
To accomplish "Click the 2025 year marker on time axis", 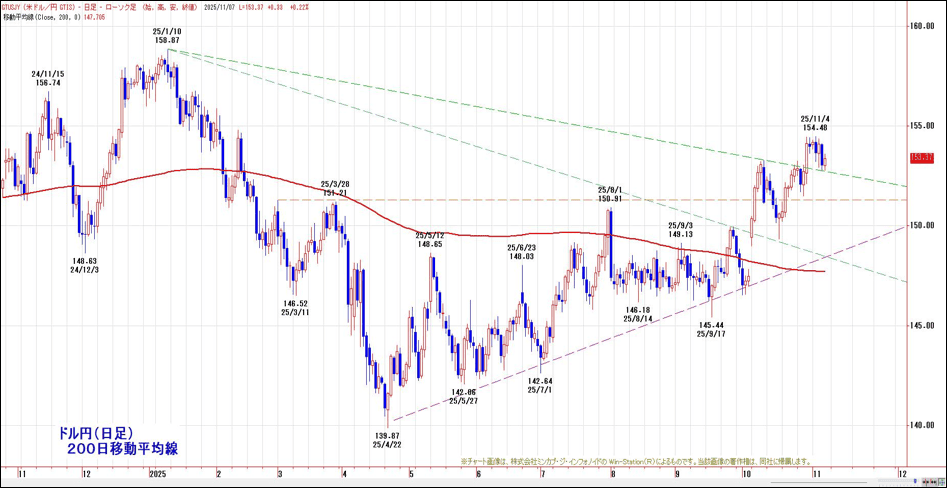I will click(156, 475).
